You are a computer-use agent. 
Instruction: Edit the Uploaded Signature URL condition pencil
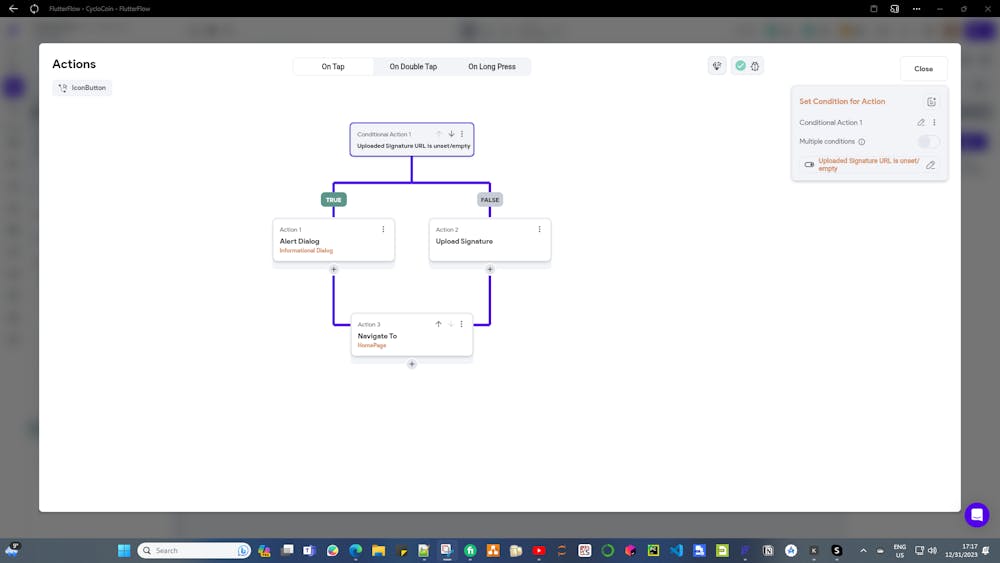(930, 165)
